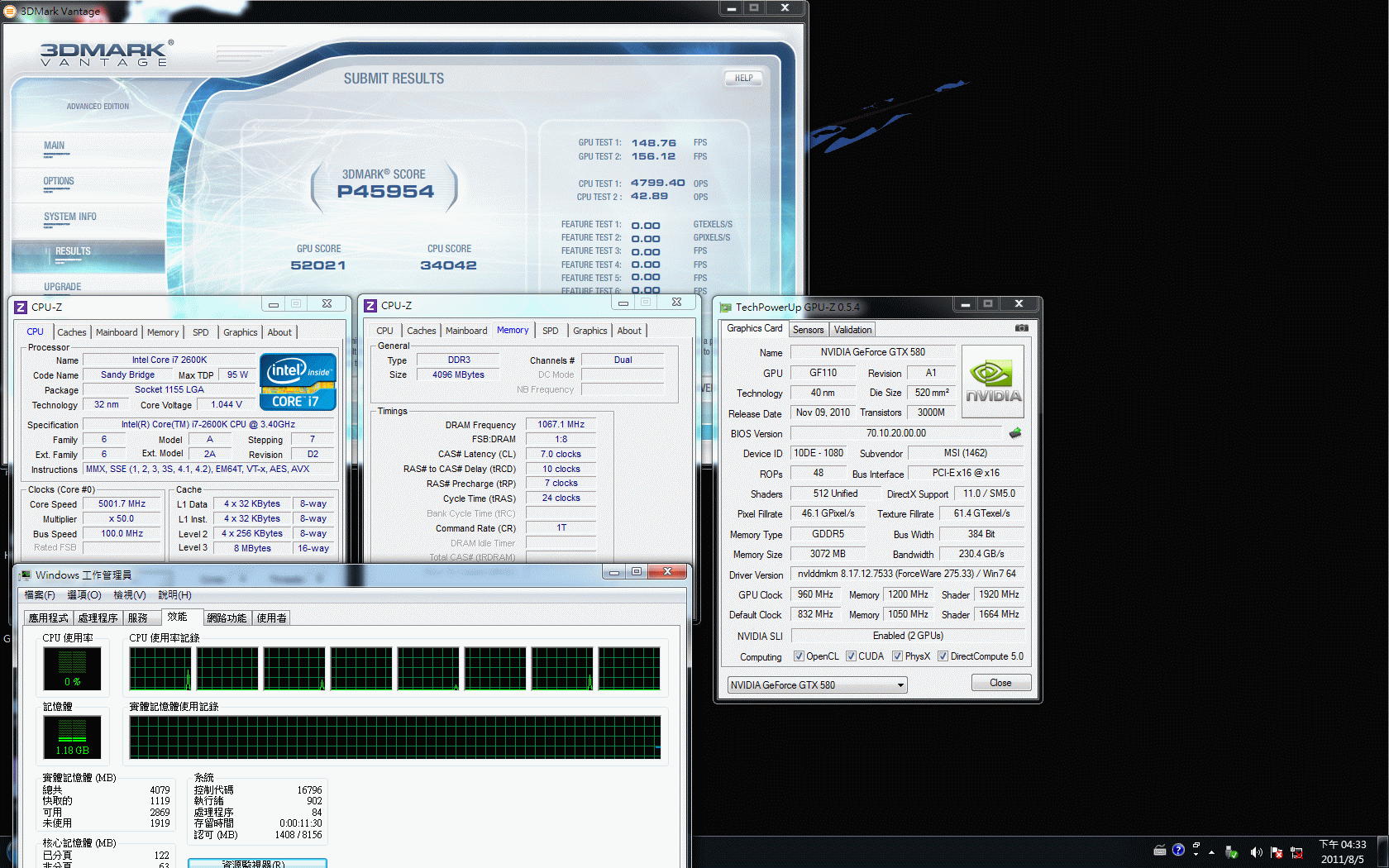The image size is (1389, 868).
Task: Open the NVIDIA GeForce GTX 580 dropdown
Action: point(817,685)
